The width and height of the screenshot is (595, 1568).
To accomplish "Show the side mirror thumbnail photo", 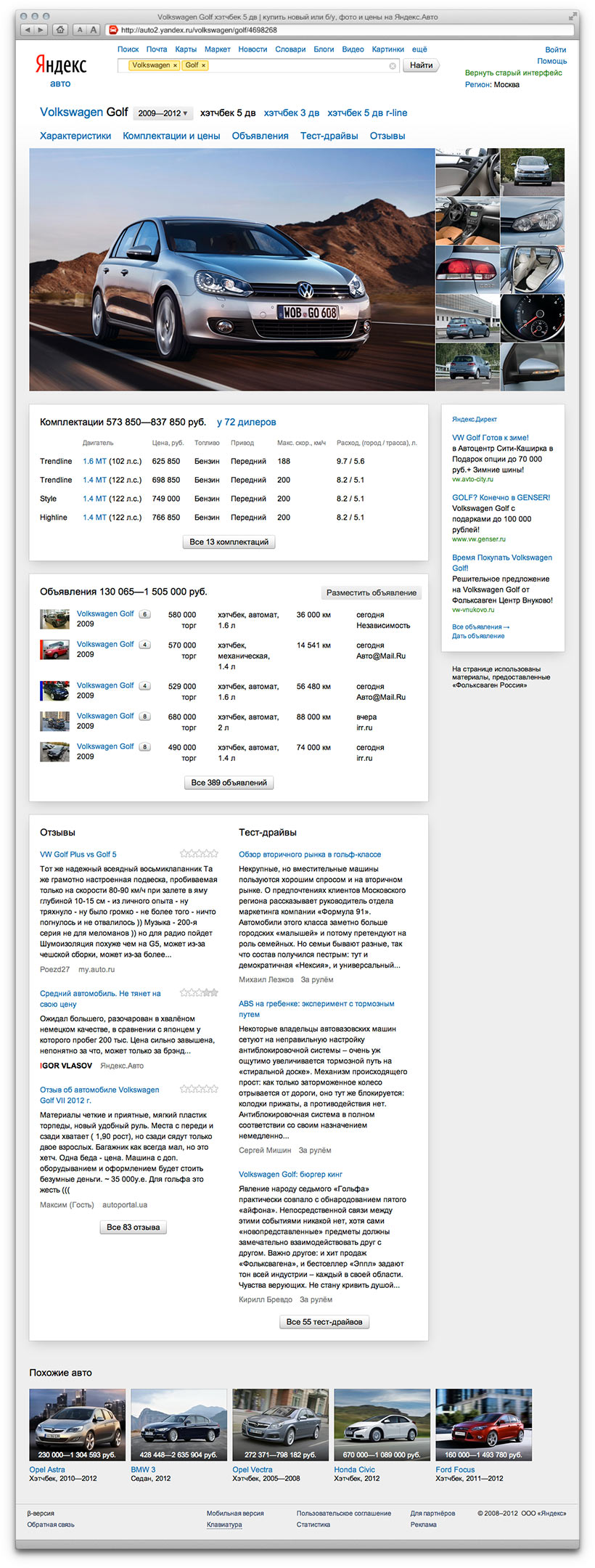I will 532,367.
